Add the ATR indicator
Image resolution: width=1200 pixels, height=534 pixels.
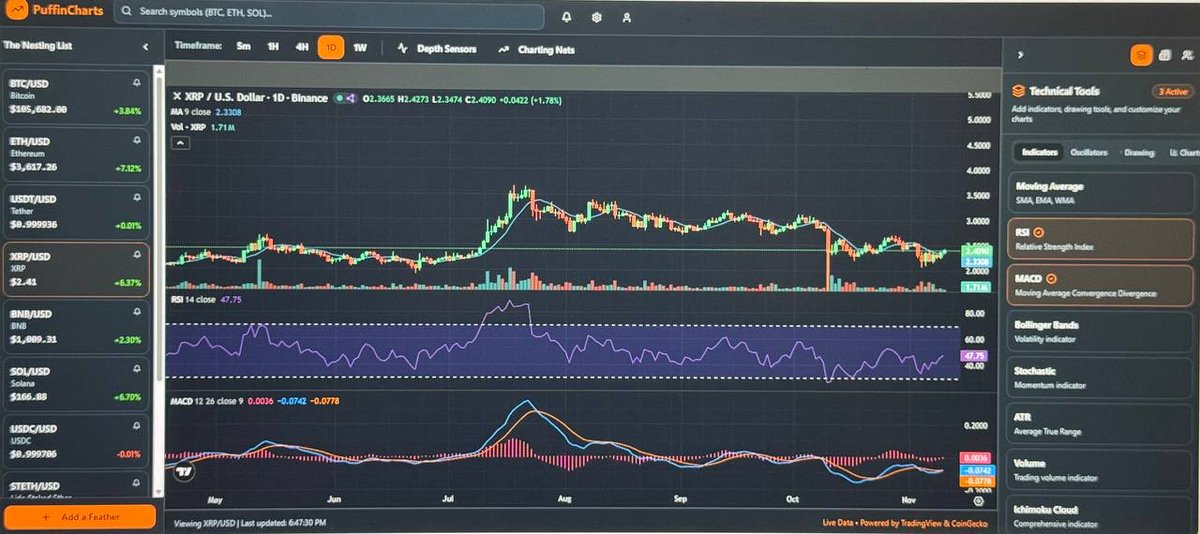[1100, 423]
